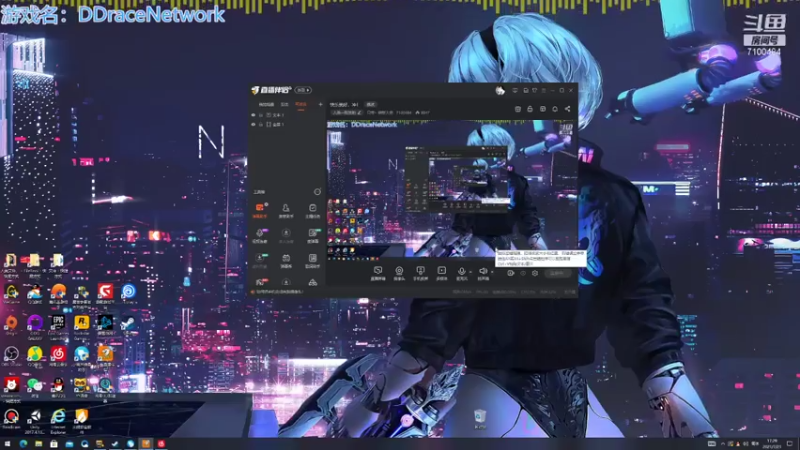Open the WeGame desktop shortcut
The height and width of the screenshot is (450, 800).
[11, 294]
